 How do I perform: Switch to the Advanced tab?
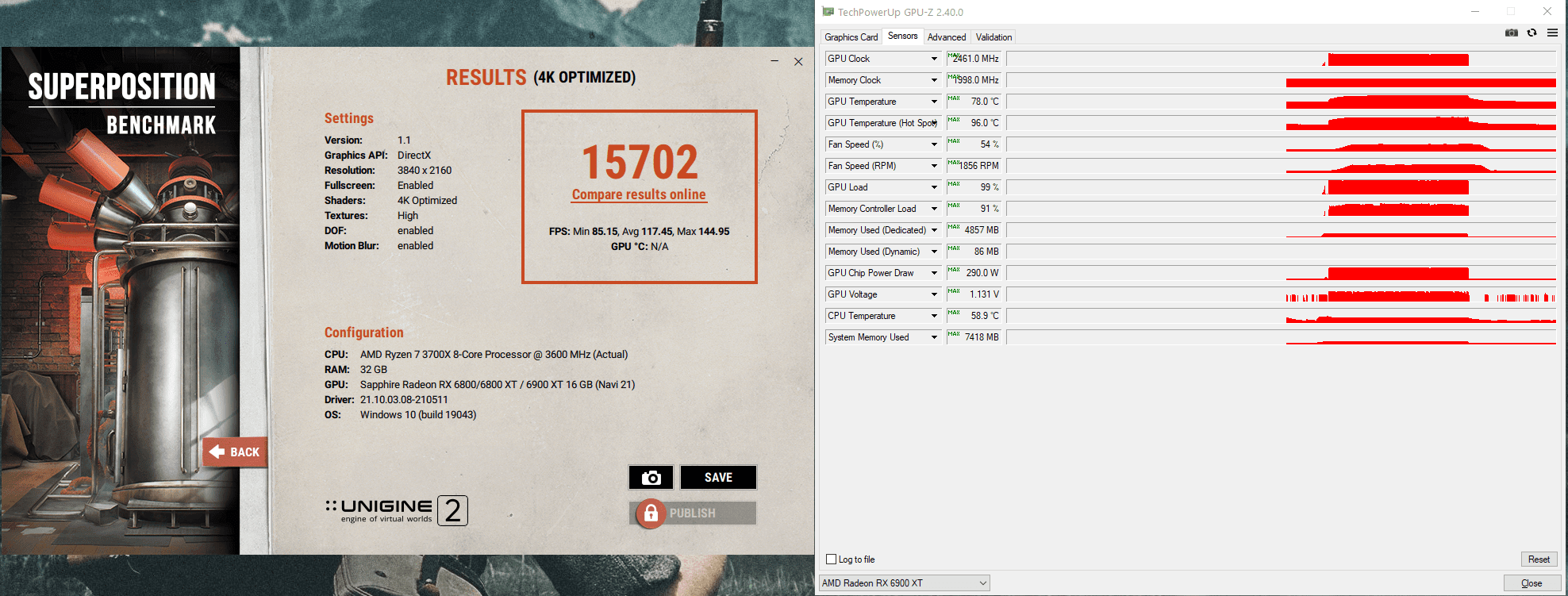pos(947,37)
